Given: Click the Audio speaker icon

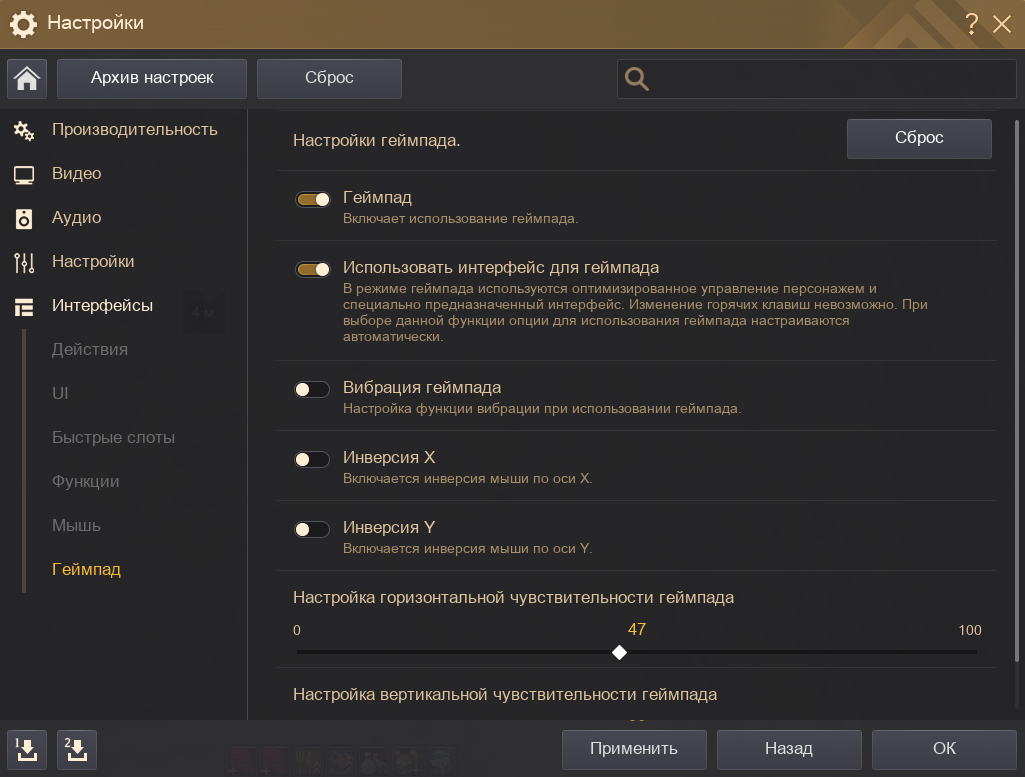Looking at the screenshot, I should (x=24, y=219).
